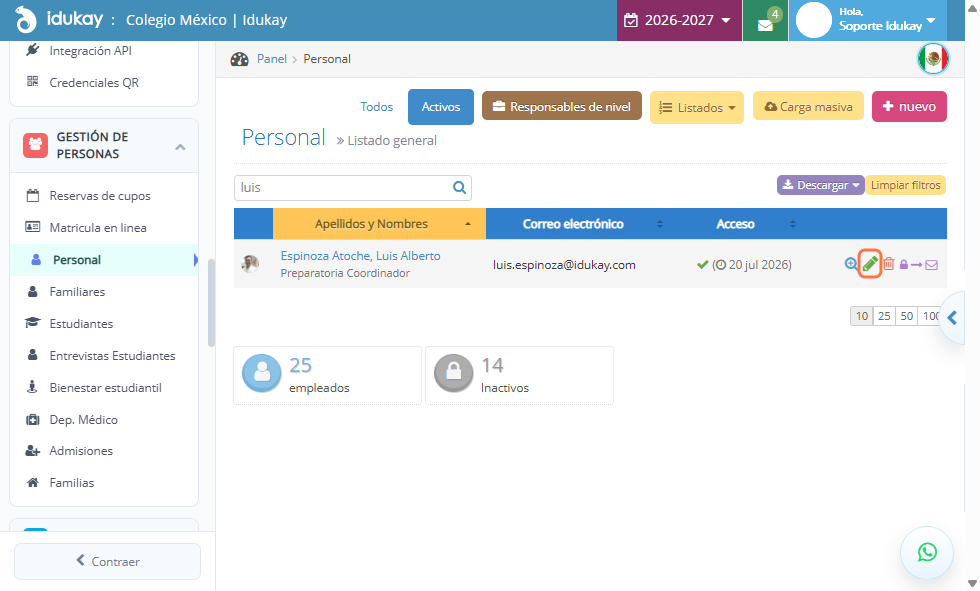The height and width of the screenshot is (591, 980).
Task: Switch to the Todos filter tab
Action: tap(376, 107)
